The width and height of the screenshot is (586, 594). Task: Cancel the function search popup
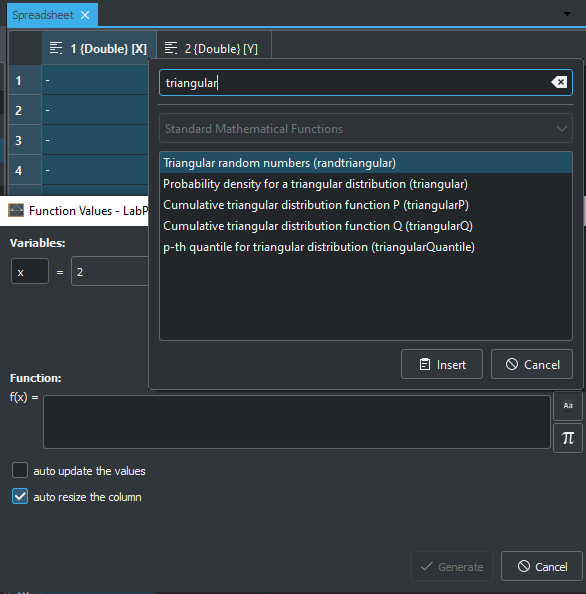click(531, 364)
